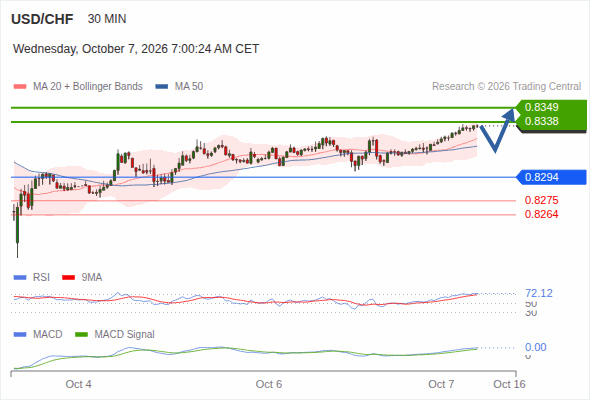Click the Research © 2026 Trading Central credit

[x=506, y=87]
